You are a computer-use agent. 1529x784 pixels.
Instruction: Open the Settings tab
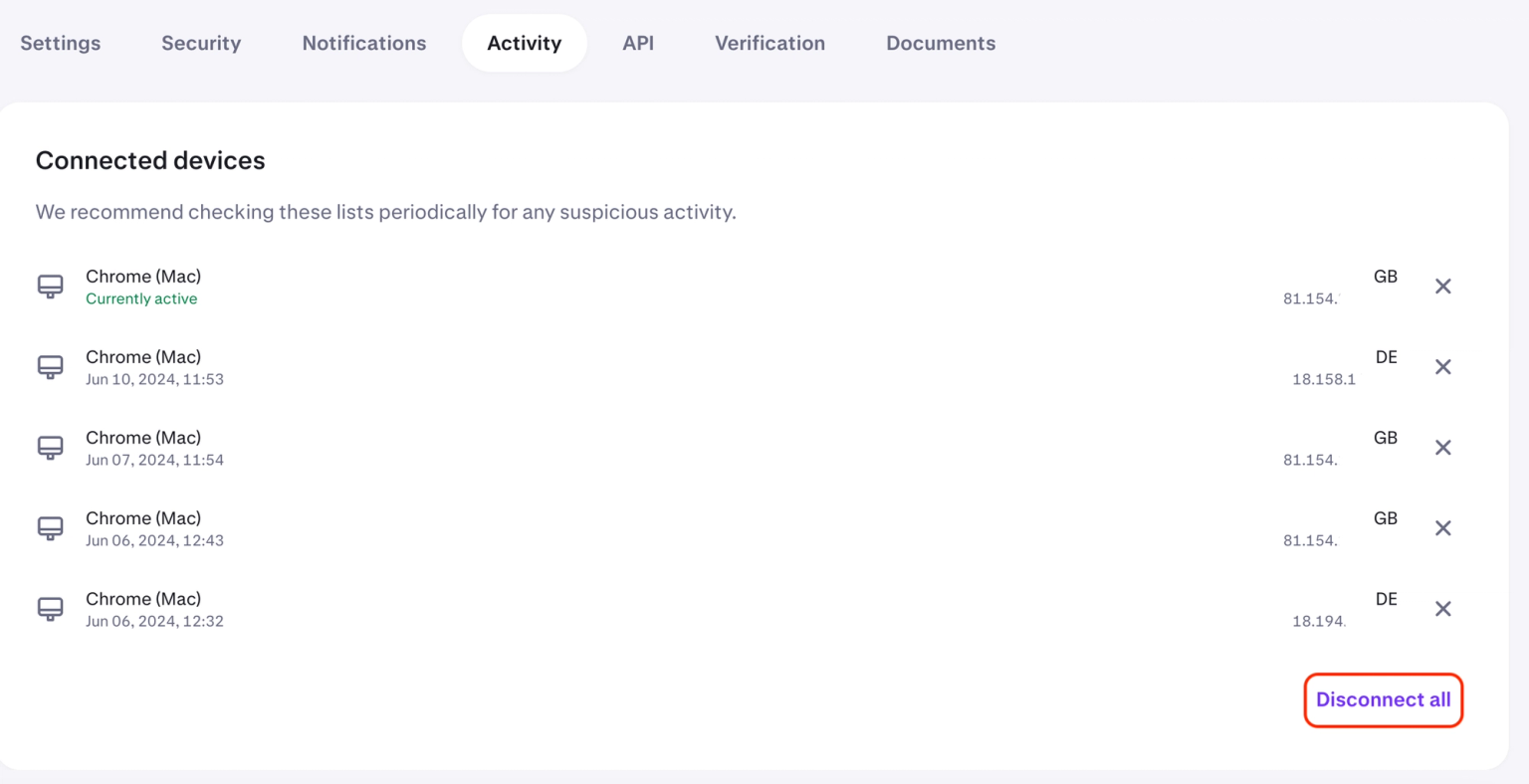point(61,43)
